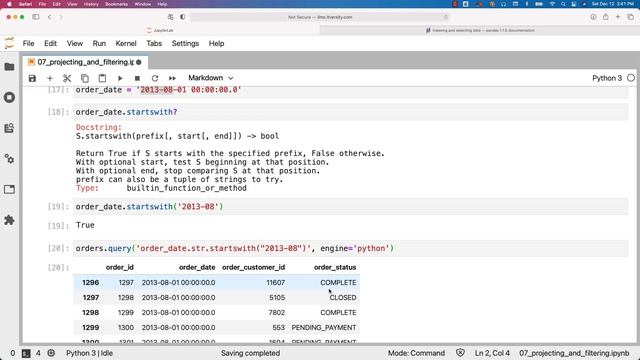Open the macOS Bookmarks menu

[x=116, y=4]
